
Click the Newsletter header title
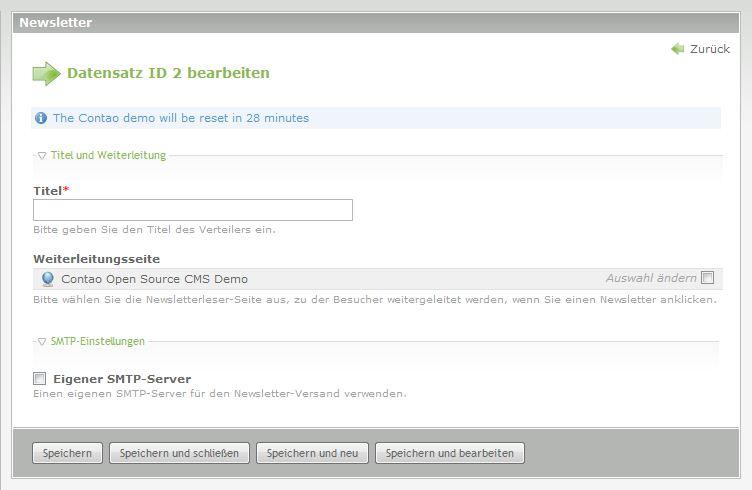[56, 23]
